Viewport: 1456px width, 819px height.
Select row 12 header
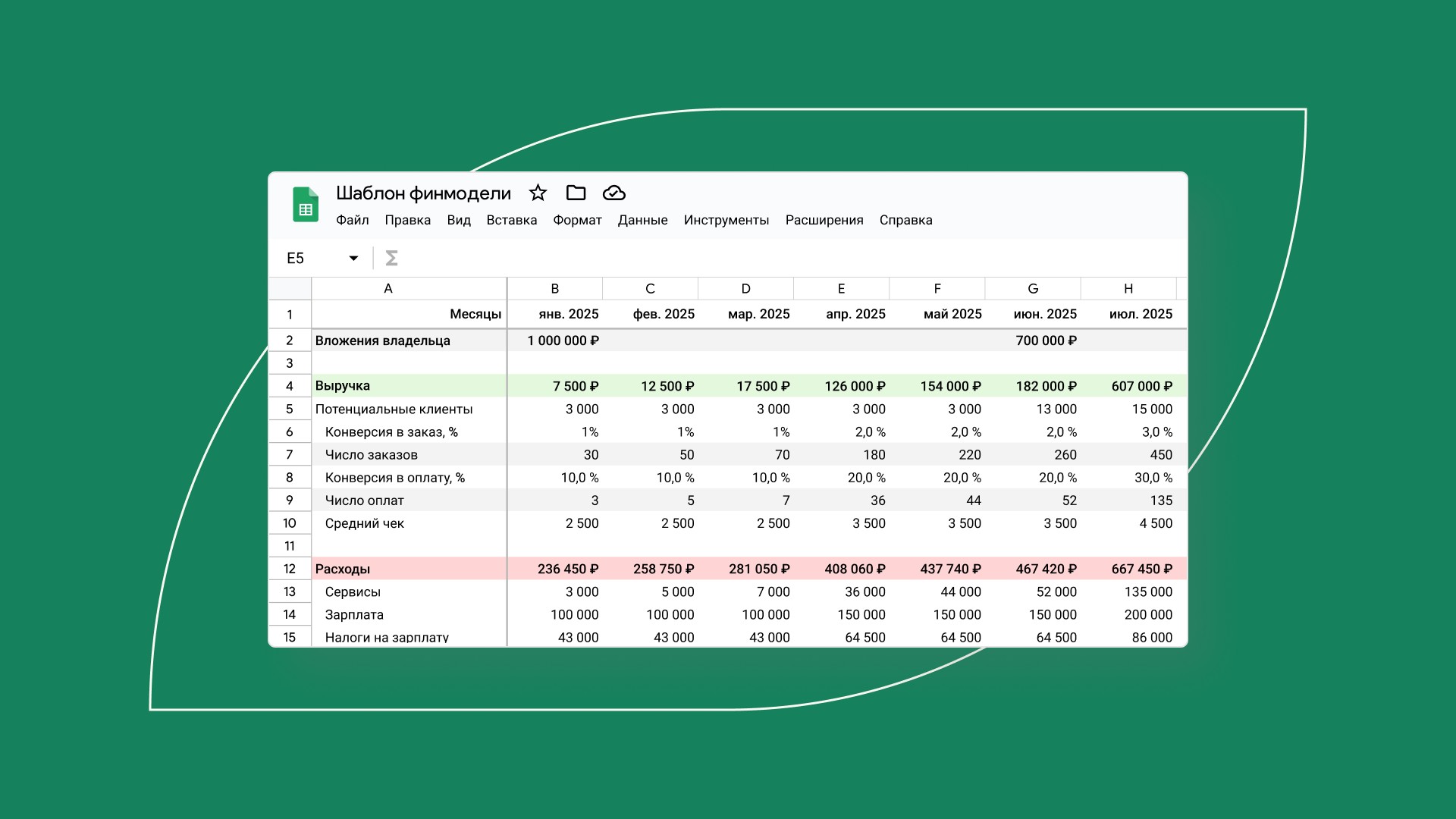click(x=290, y=569)
